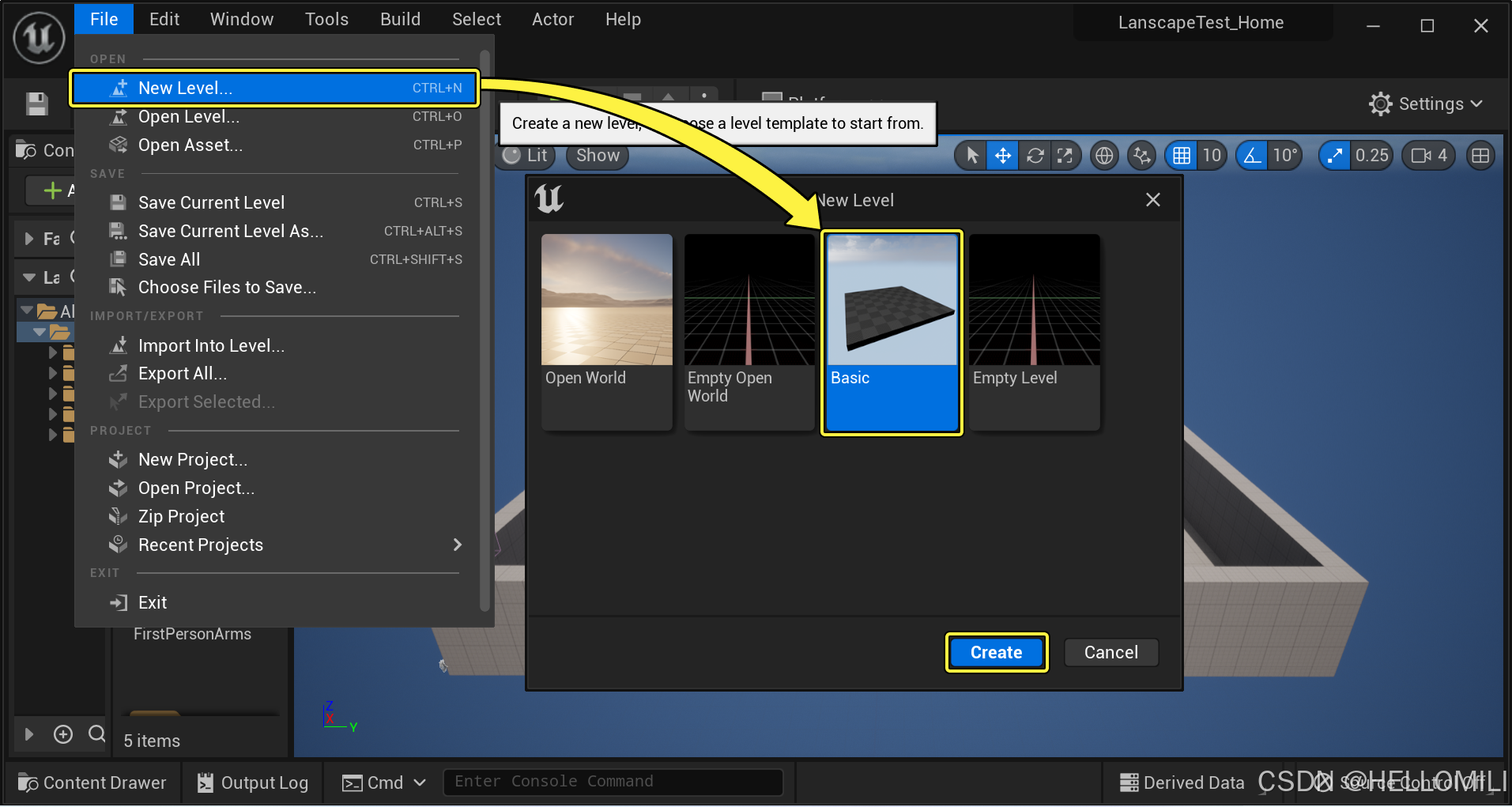The width and height of the screenshot is (1512, 807).
Task: Choose Open Level... menu entry
Action: (277, 117)
